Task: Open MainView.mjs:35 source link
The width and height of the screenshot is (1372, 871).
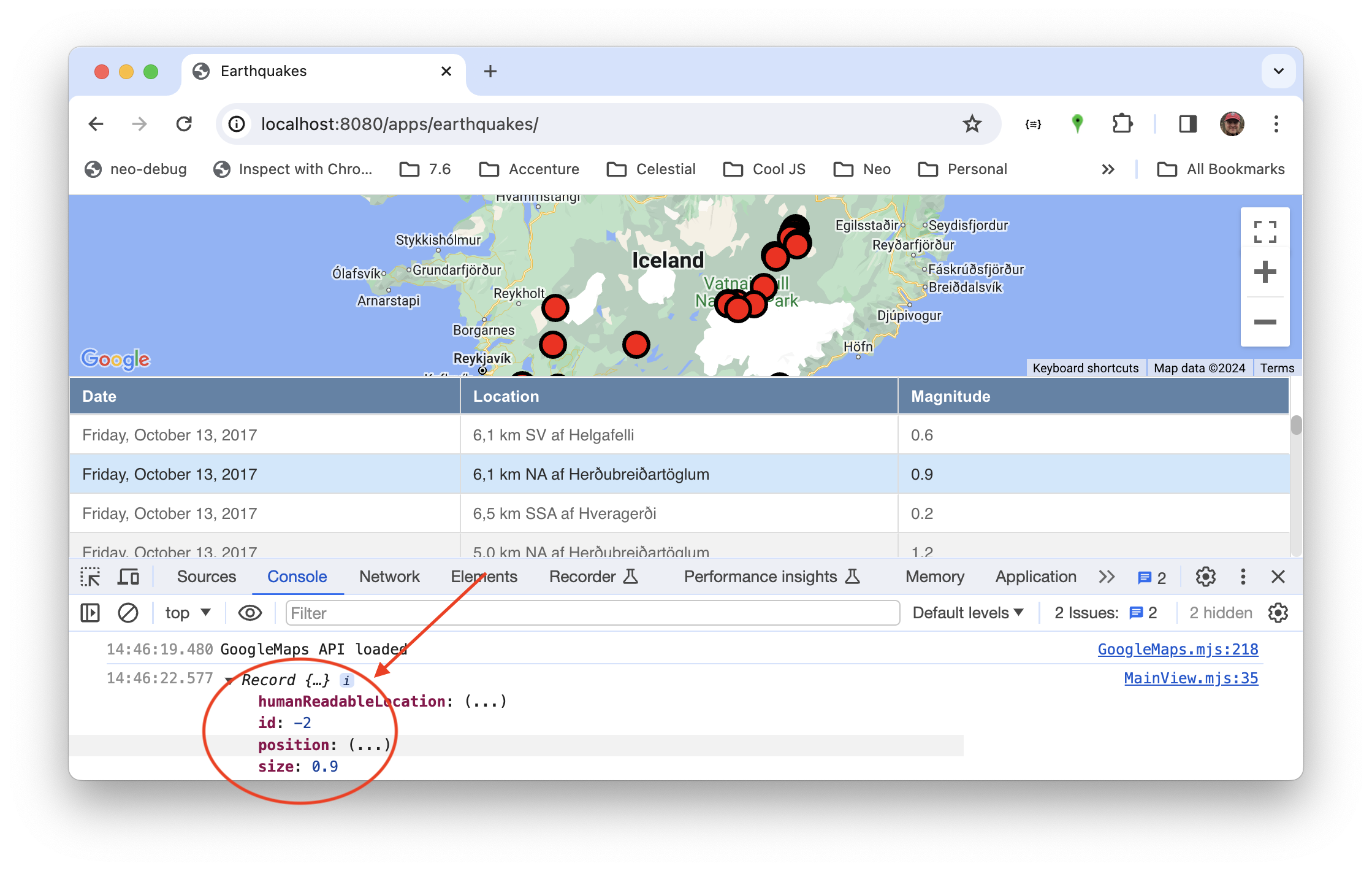Action: 1191,678
